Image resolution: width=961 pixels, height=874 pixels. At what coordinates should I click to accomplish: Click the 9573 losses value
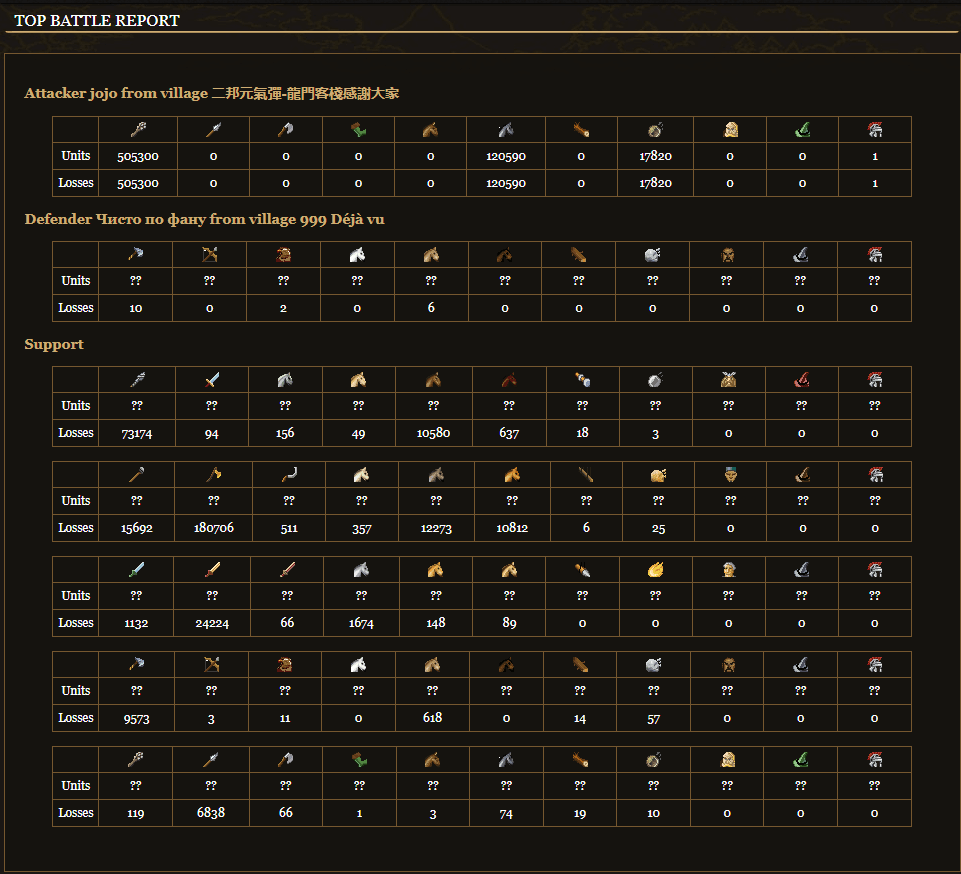coord(137,718)
